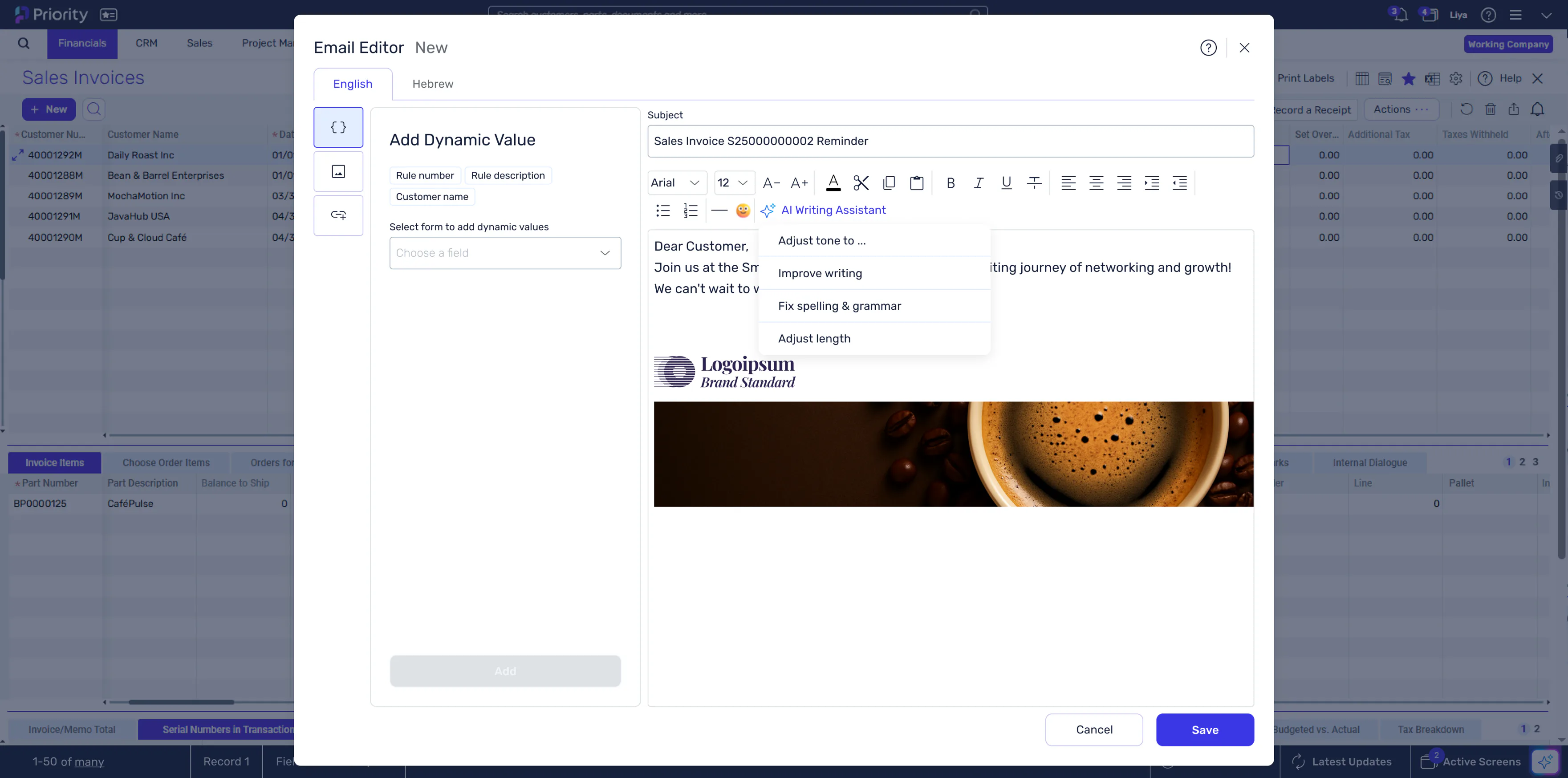1568x778 pixels.
Task: Click inside the Subject input field
Action: coord(950,141)
